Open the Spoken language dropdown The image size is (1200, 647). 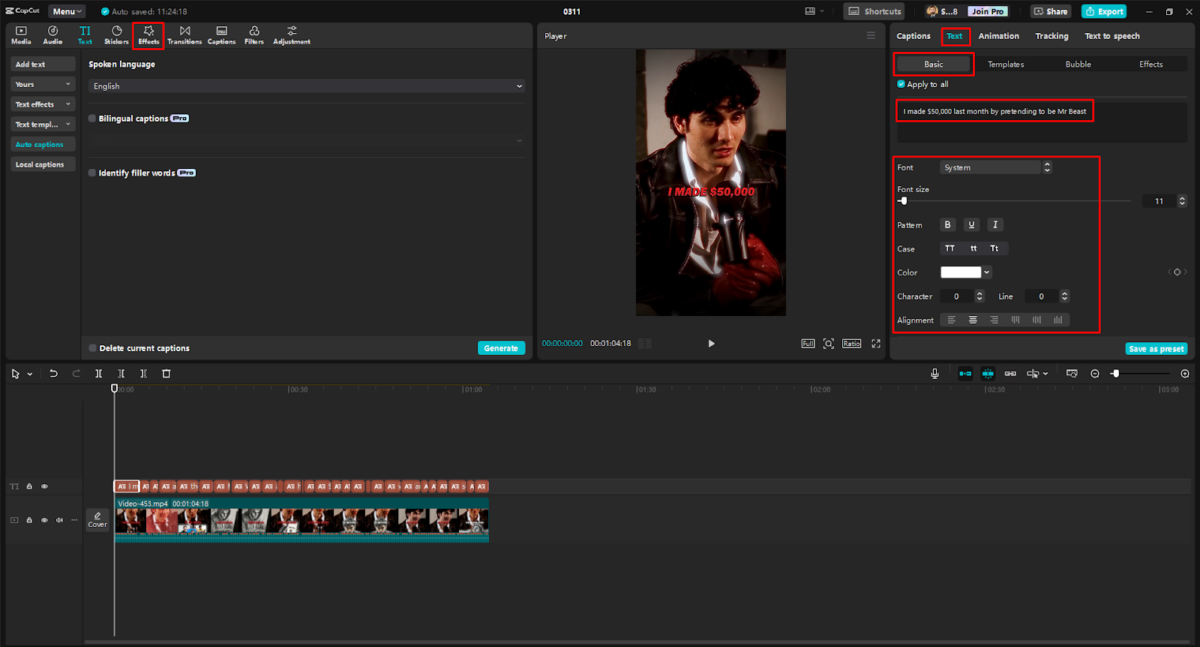pyautogui.click(x=306, y=87)
